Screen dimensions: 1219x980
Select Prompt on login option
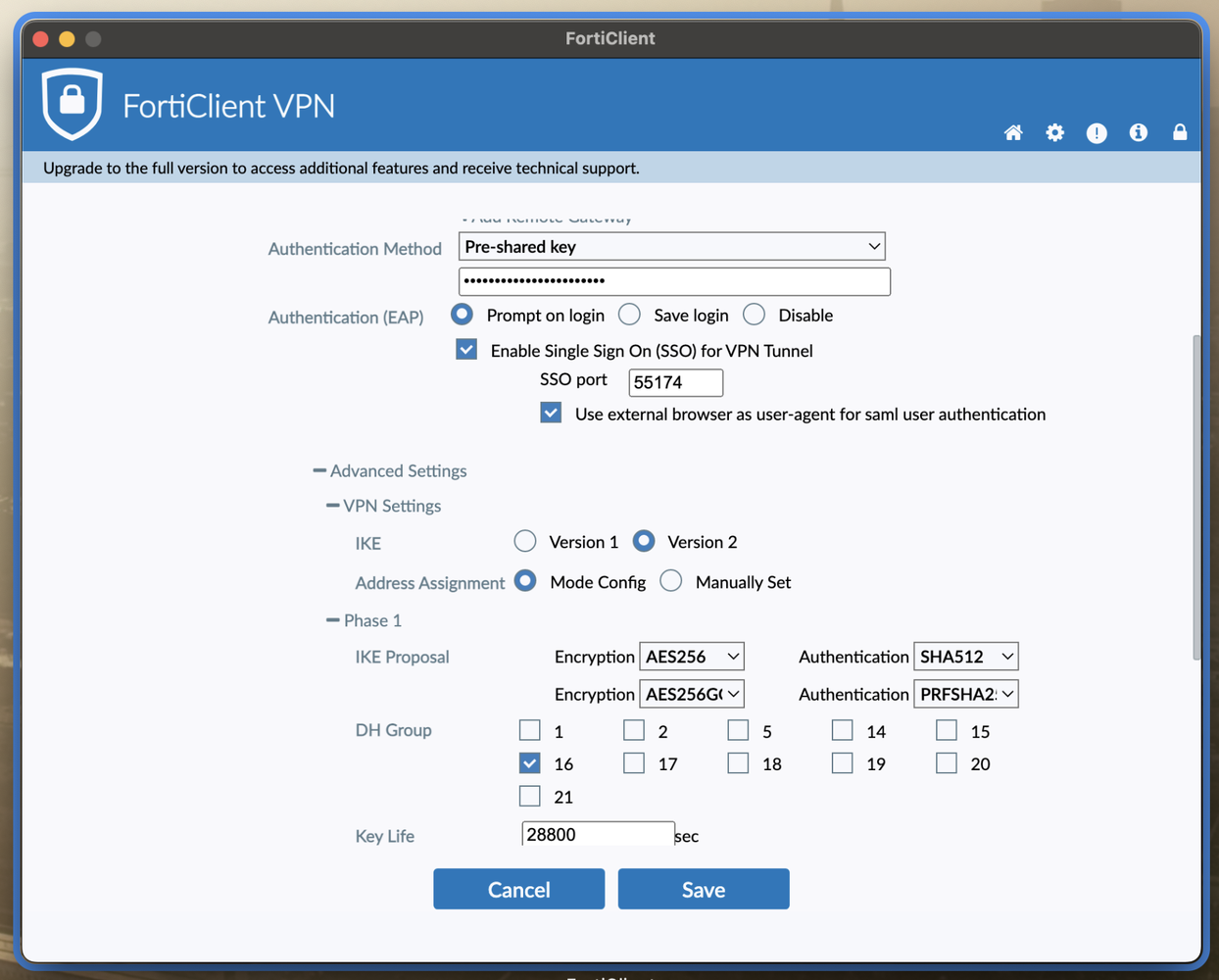[462, 315]
